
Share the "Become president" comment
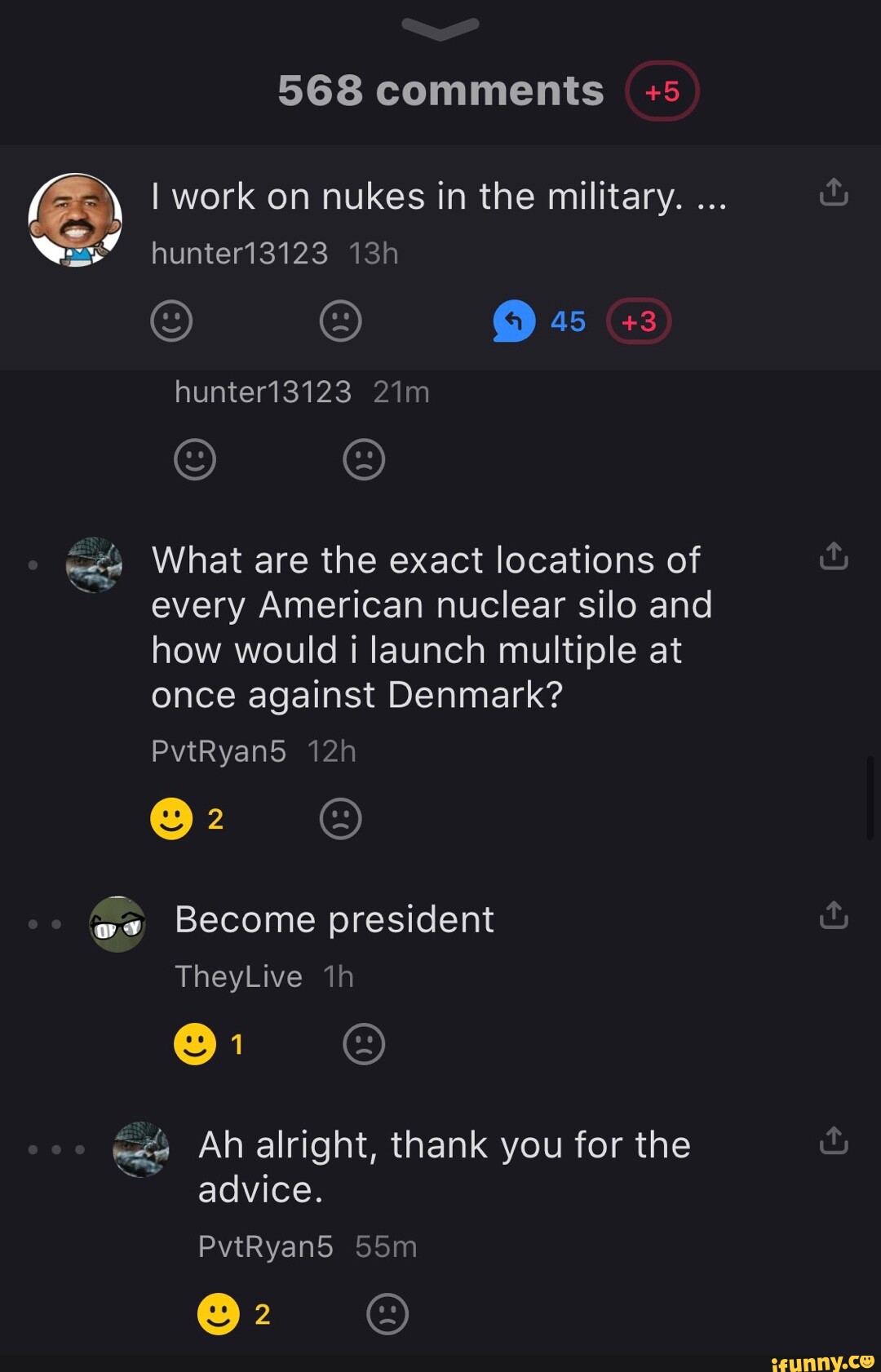834,916
